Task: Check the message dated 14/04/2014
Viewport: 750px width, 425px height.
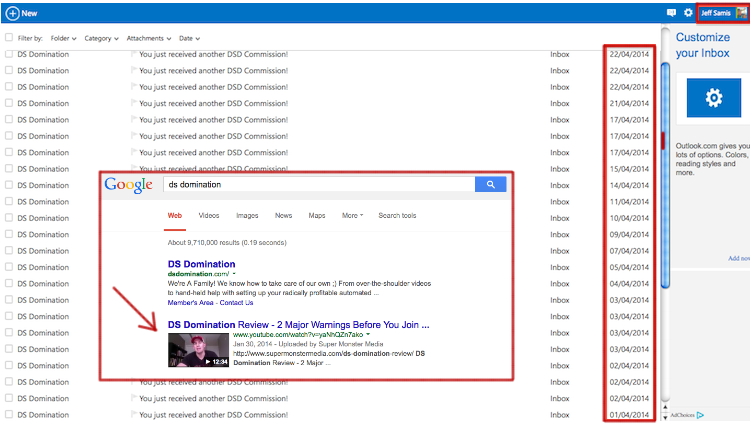Action: (9, 185)
